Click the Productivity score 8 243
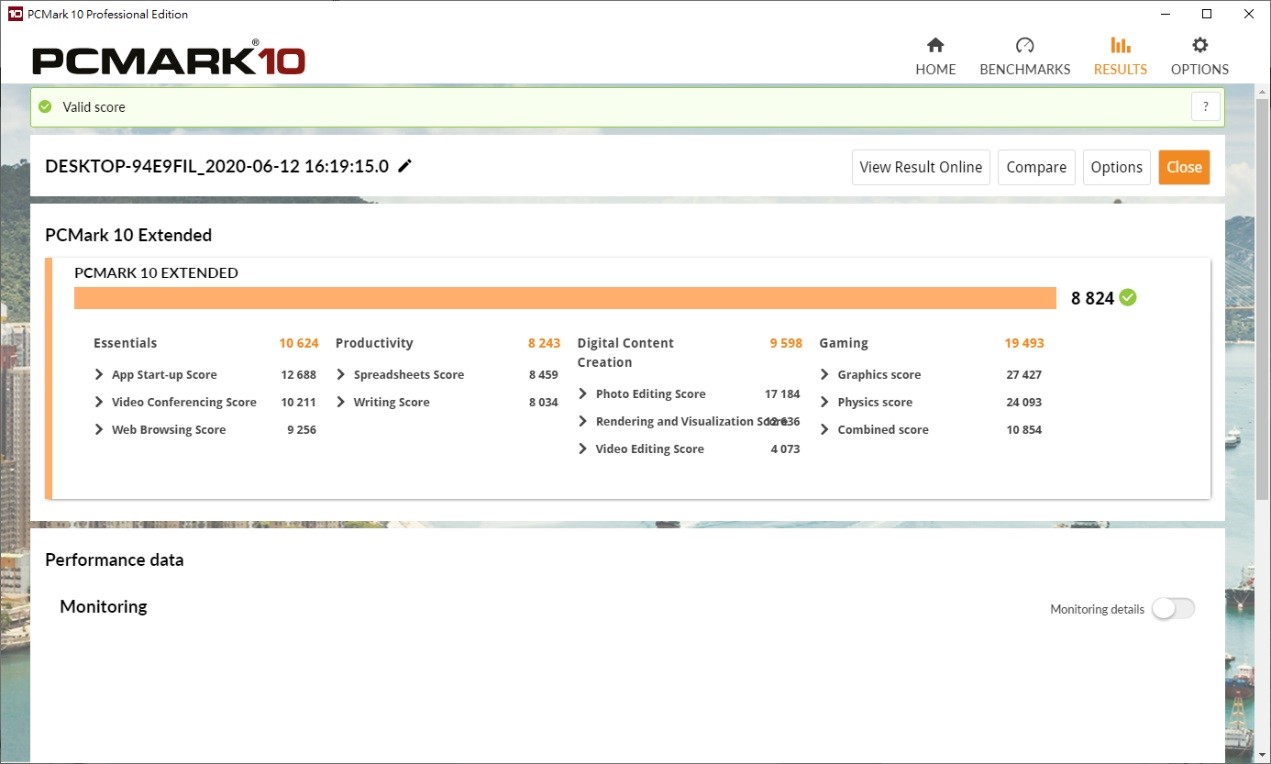The image size is (1271, 764). pyautogui.click(x=544, y=343)
